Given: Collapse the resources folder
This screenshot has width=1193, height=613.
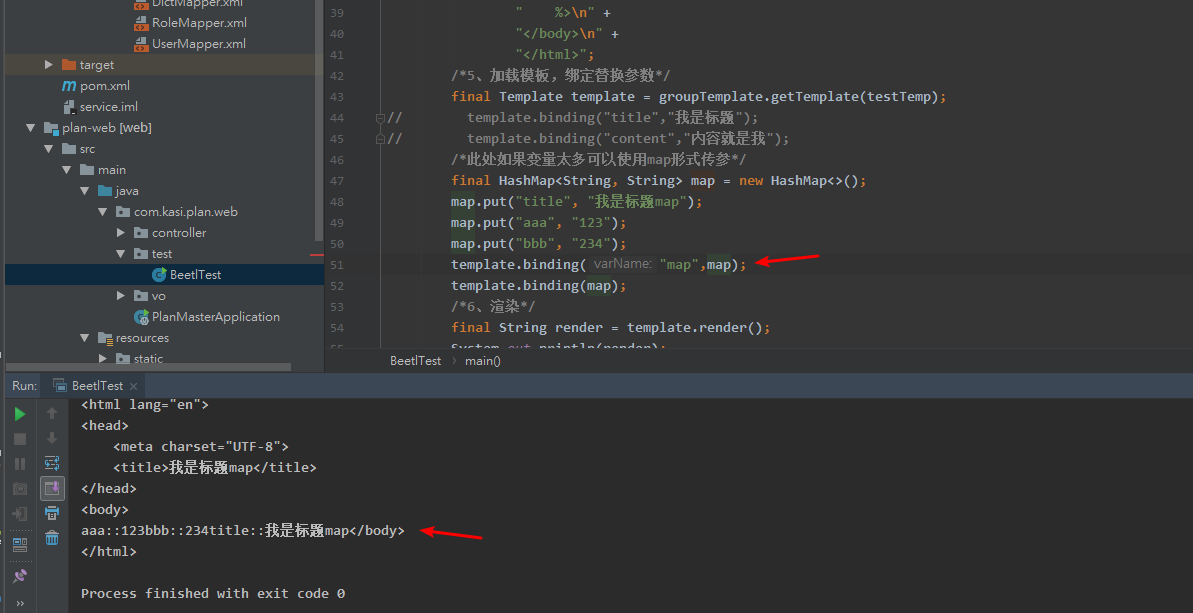Looking at the screenshot, I should tap(85, 338).
